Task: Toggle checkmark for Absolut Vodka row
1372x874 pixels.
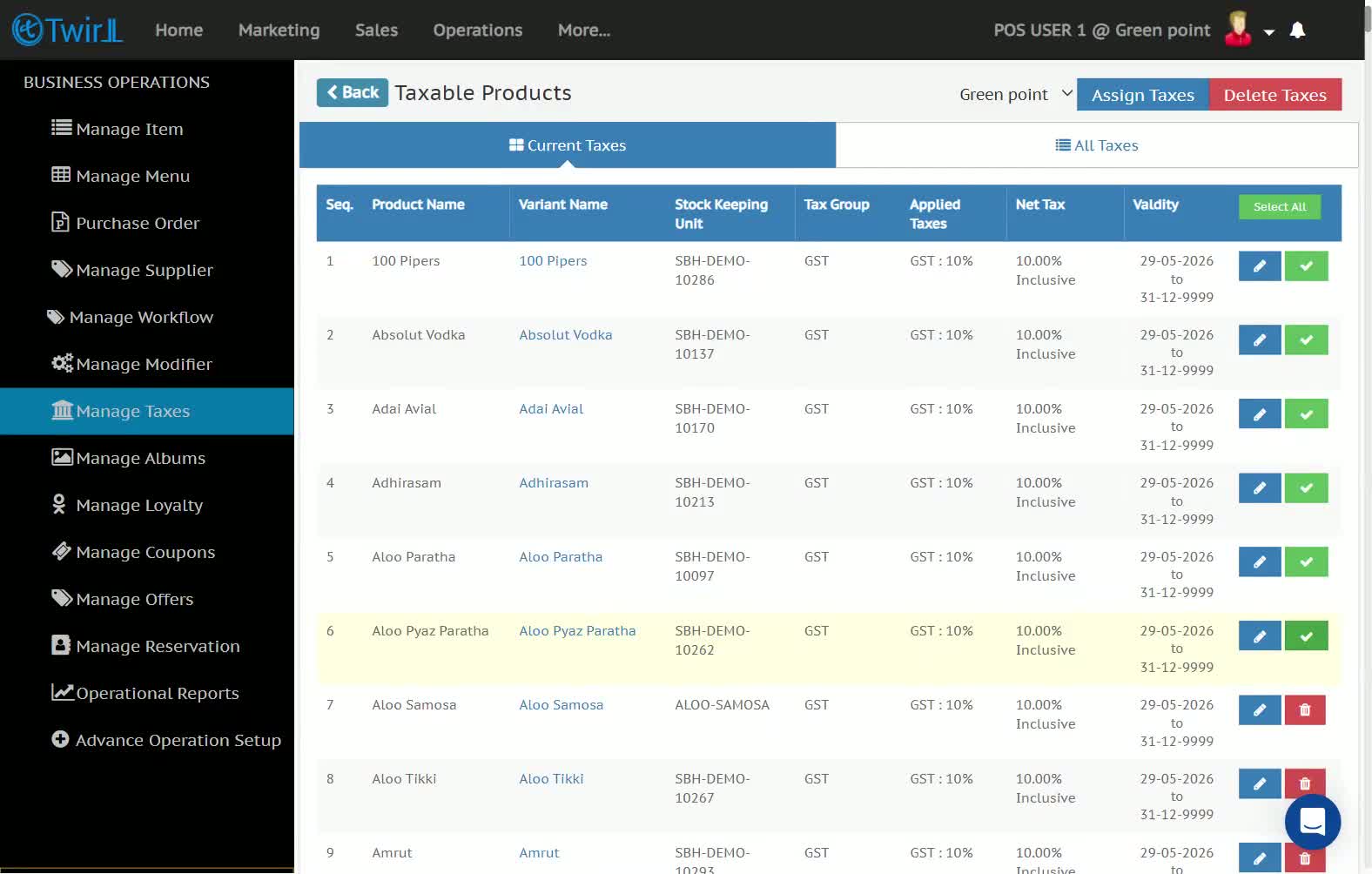Action: tap(1306, 340)
